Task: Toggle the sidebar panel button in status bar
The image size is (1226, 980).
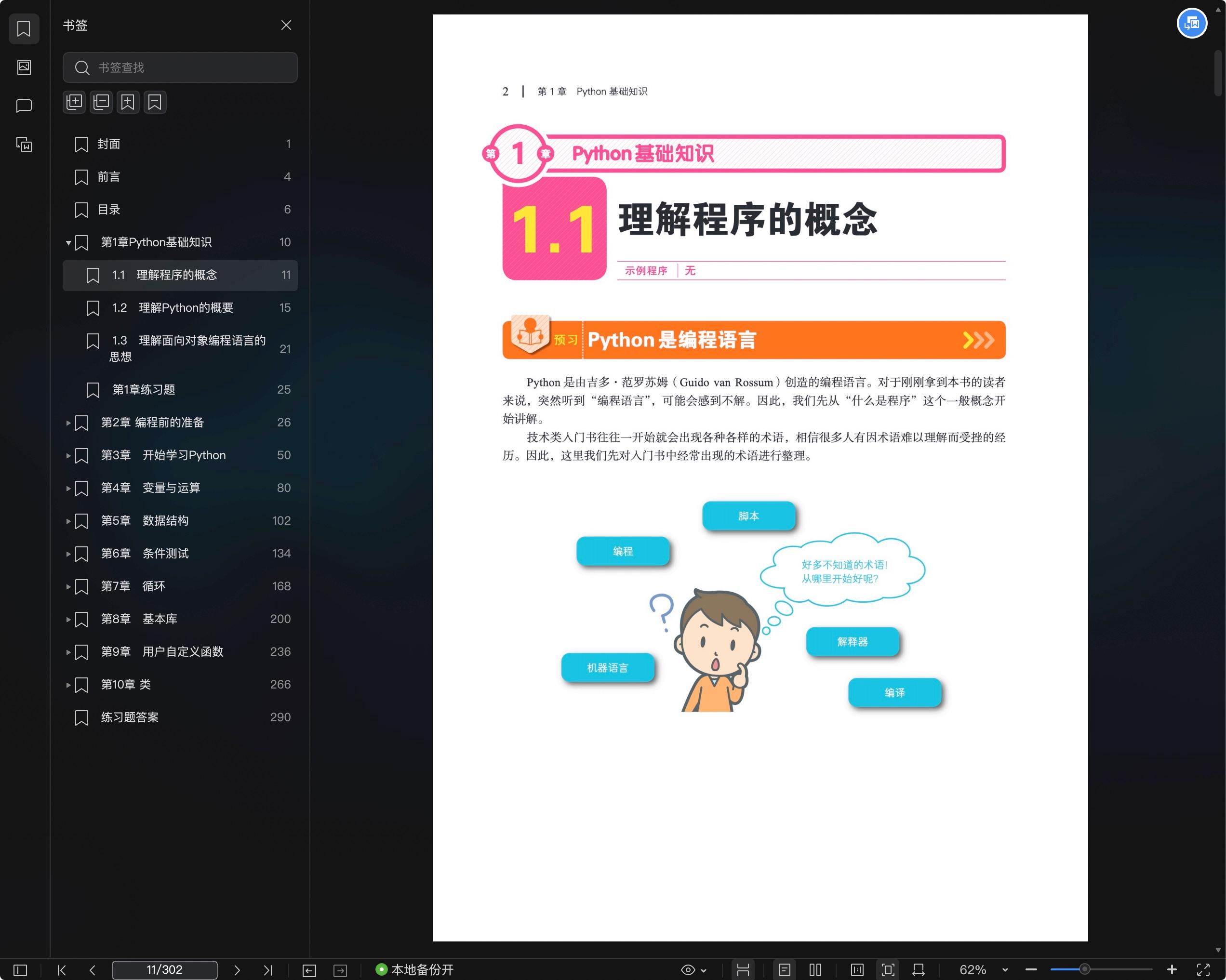Action: 20,970
